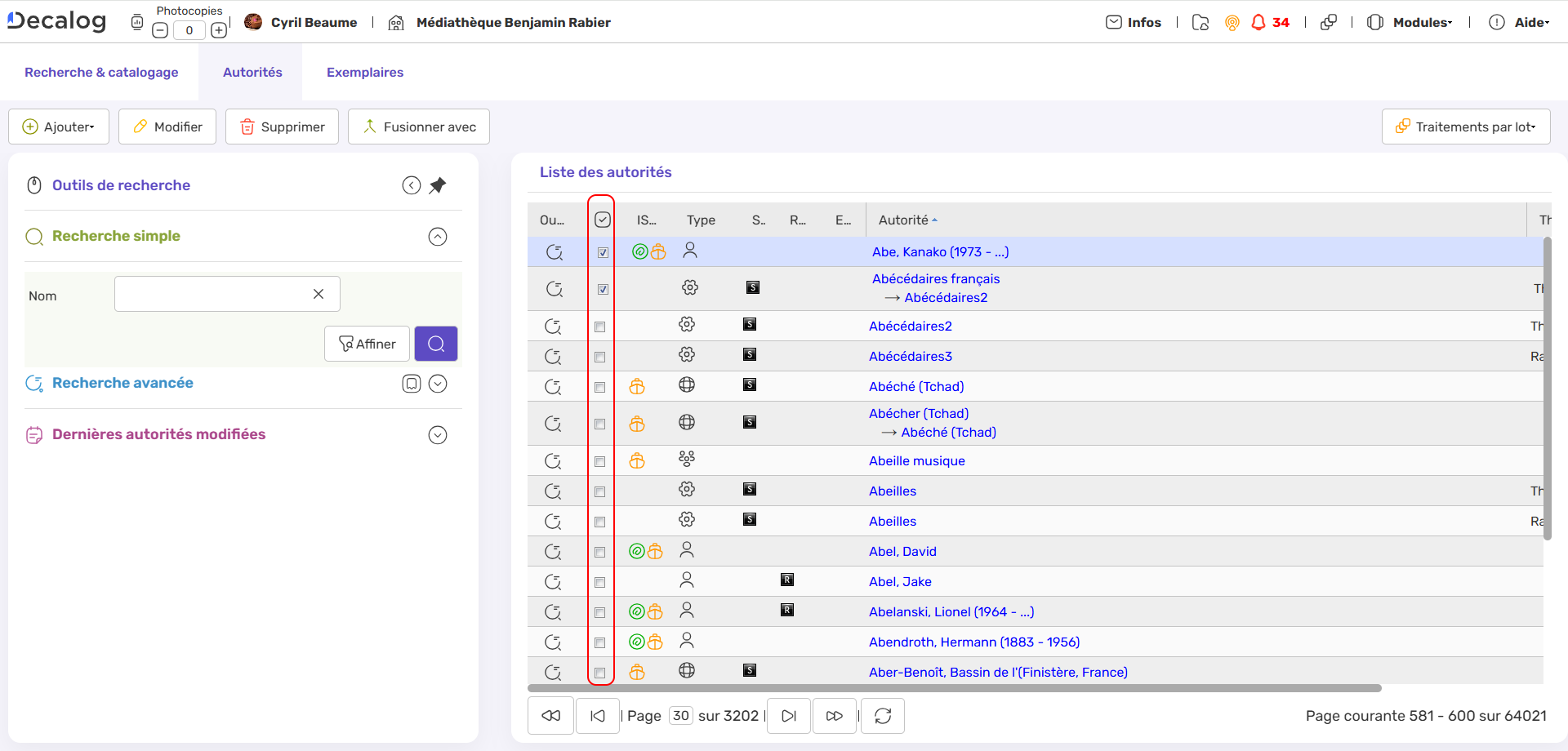
Task: Open advanced search from the row icon beside Abeilles
Action: click(x=555, y=491)
